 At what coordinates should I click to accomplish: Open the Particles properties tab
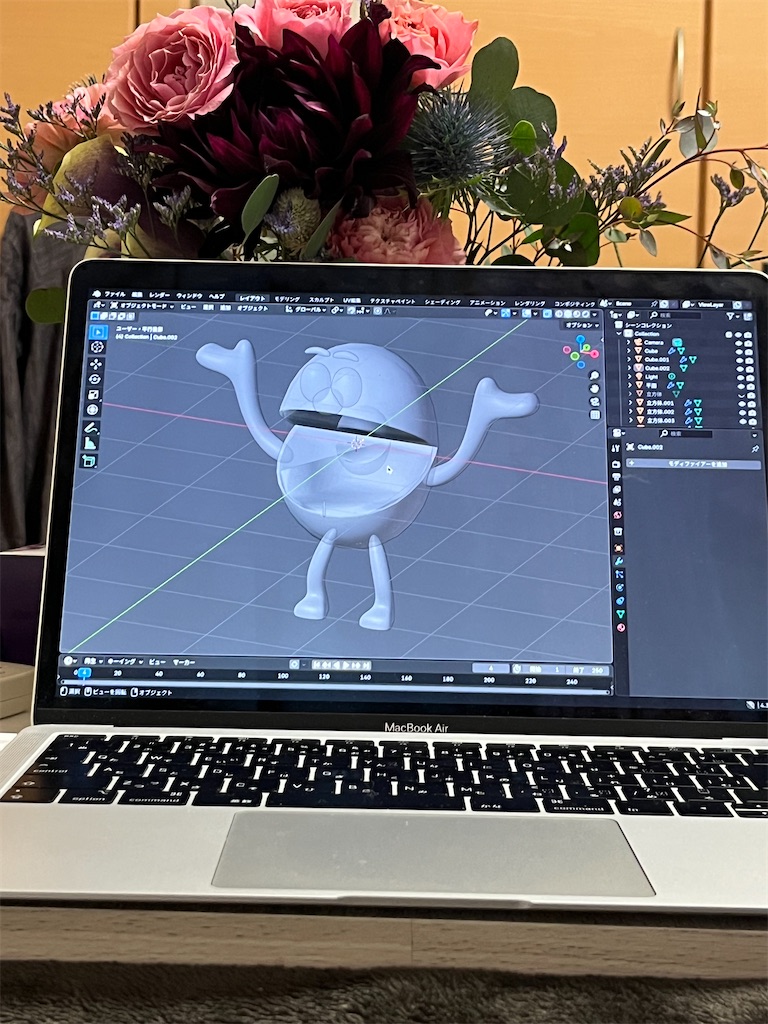click(619, 574)
